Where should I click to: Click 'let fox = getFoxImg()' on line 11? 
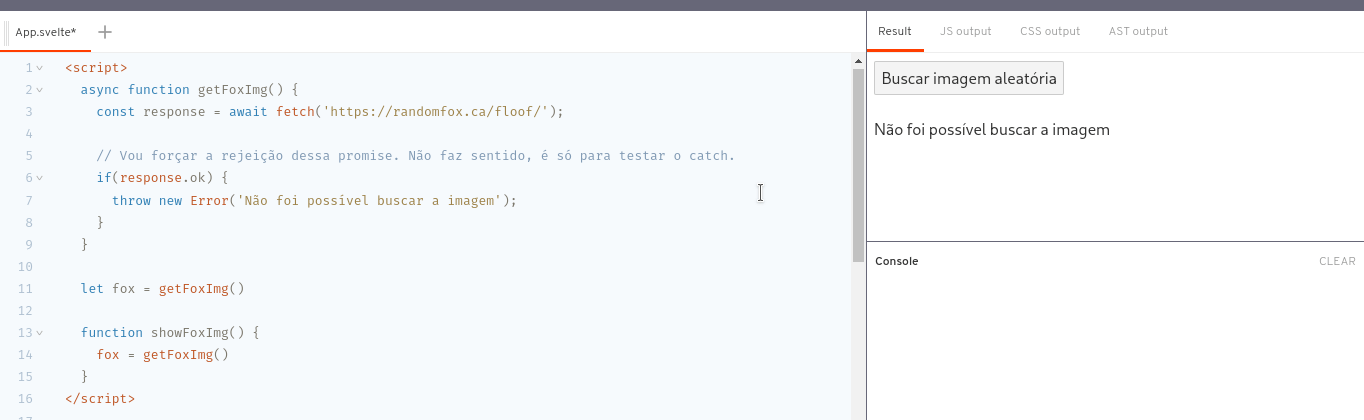coord(163,288)
